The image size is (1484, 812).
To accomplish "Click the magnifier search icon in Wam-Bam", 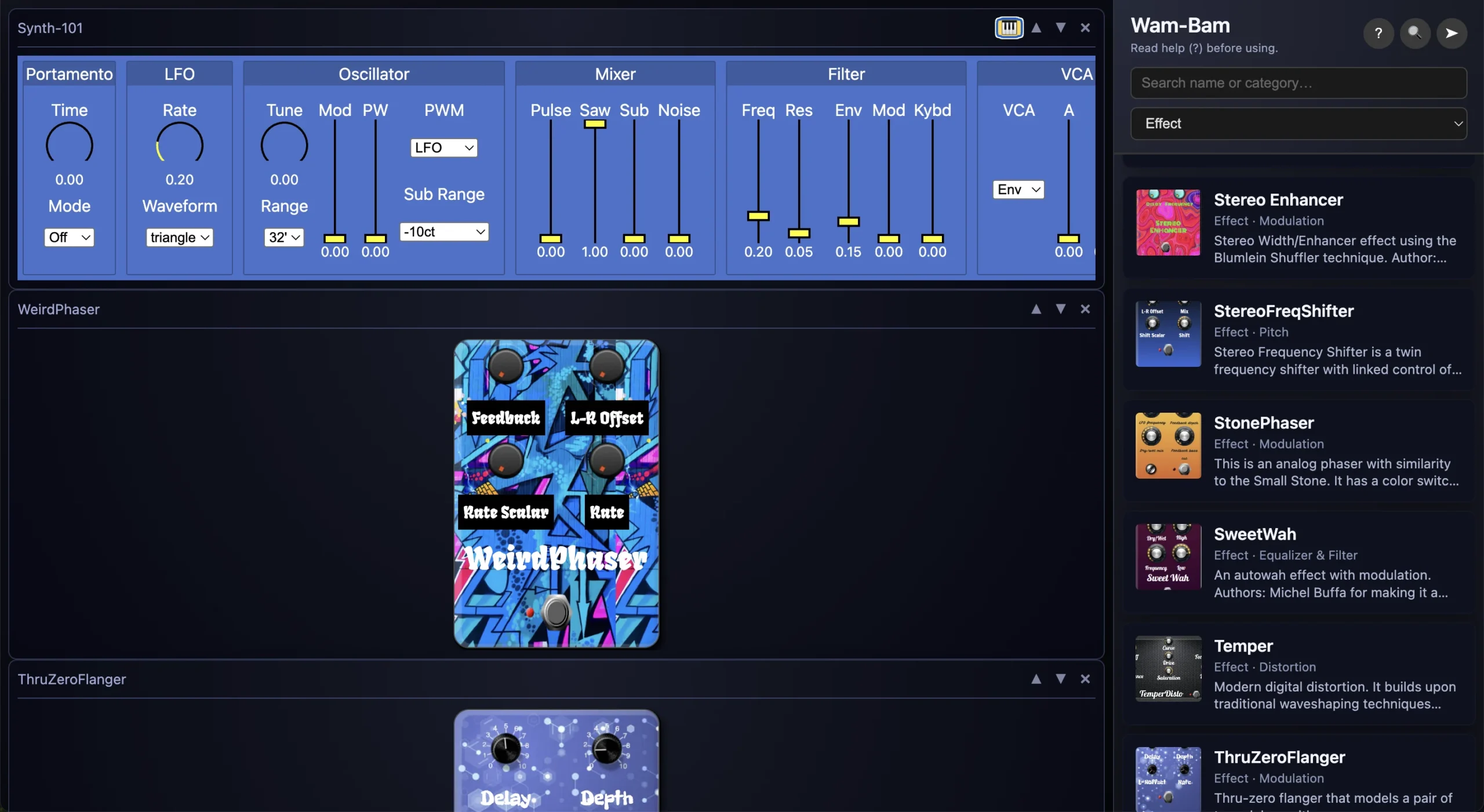I will 1414,34.
